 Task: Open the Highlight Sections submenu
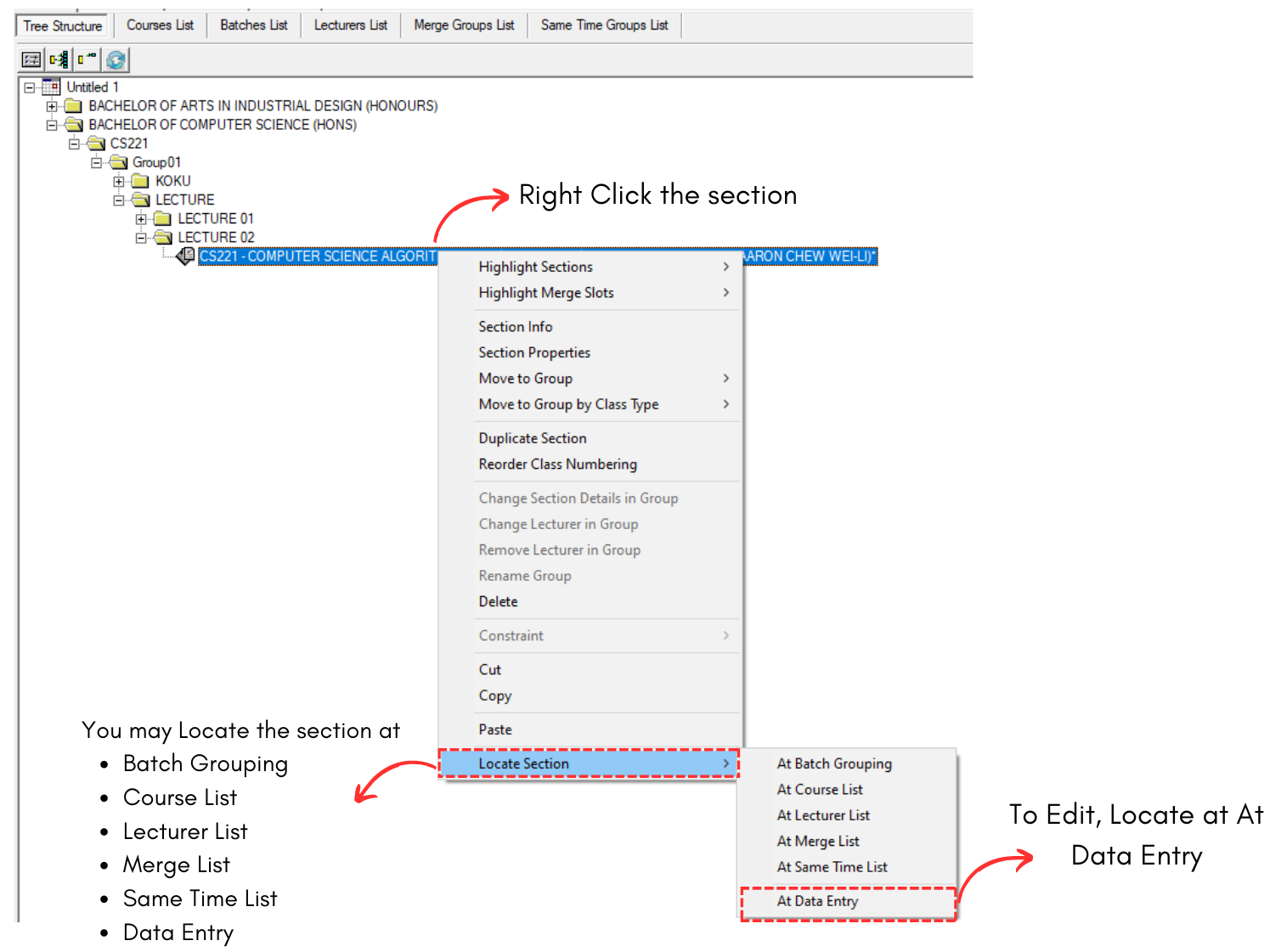[536, 267]
